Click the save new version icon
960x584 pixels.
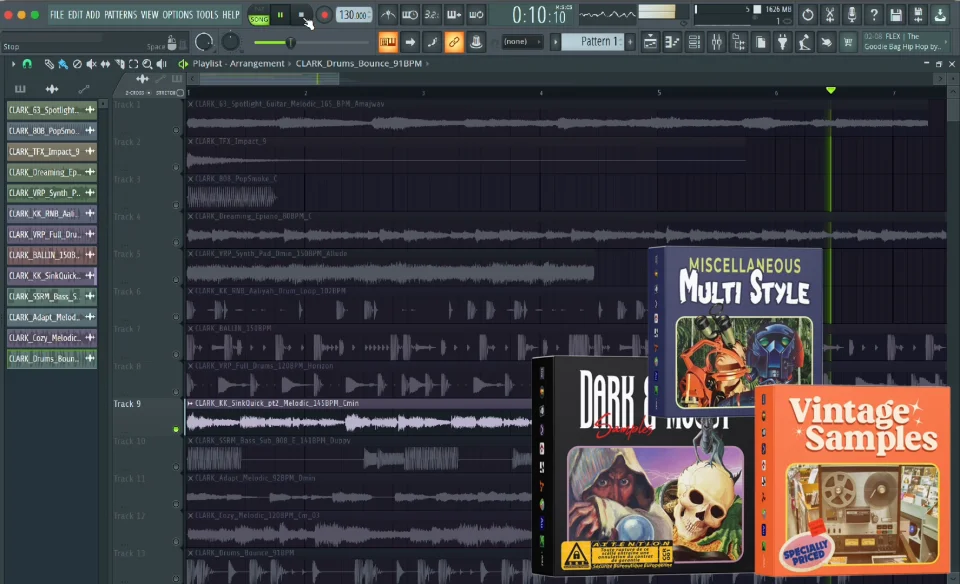pyautogui.click(x=918, y=15)
